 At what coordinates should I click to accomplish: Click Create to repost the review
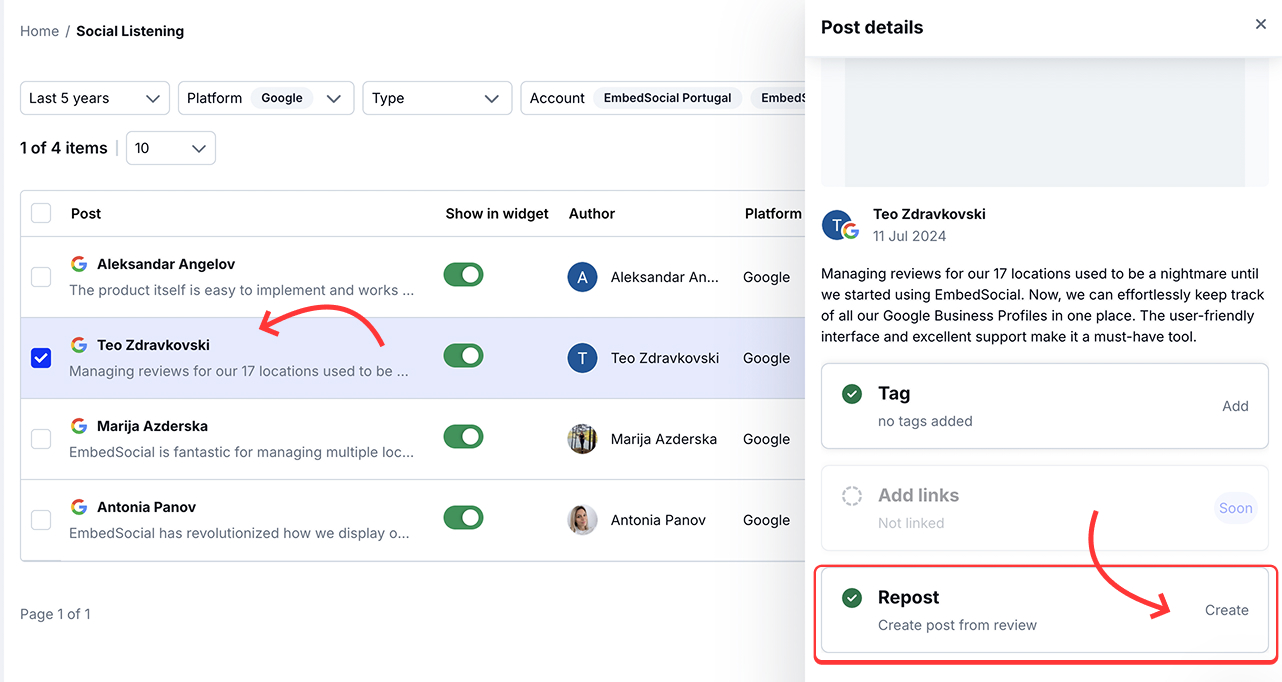click(1226, 610)
